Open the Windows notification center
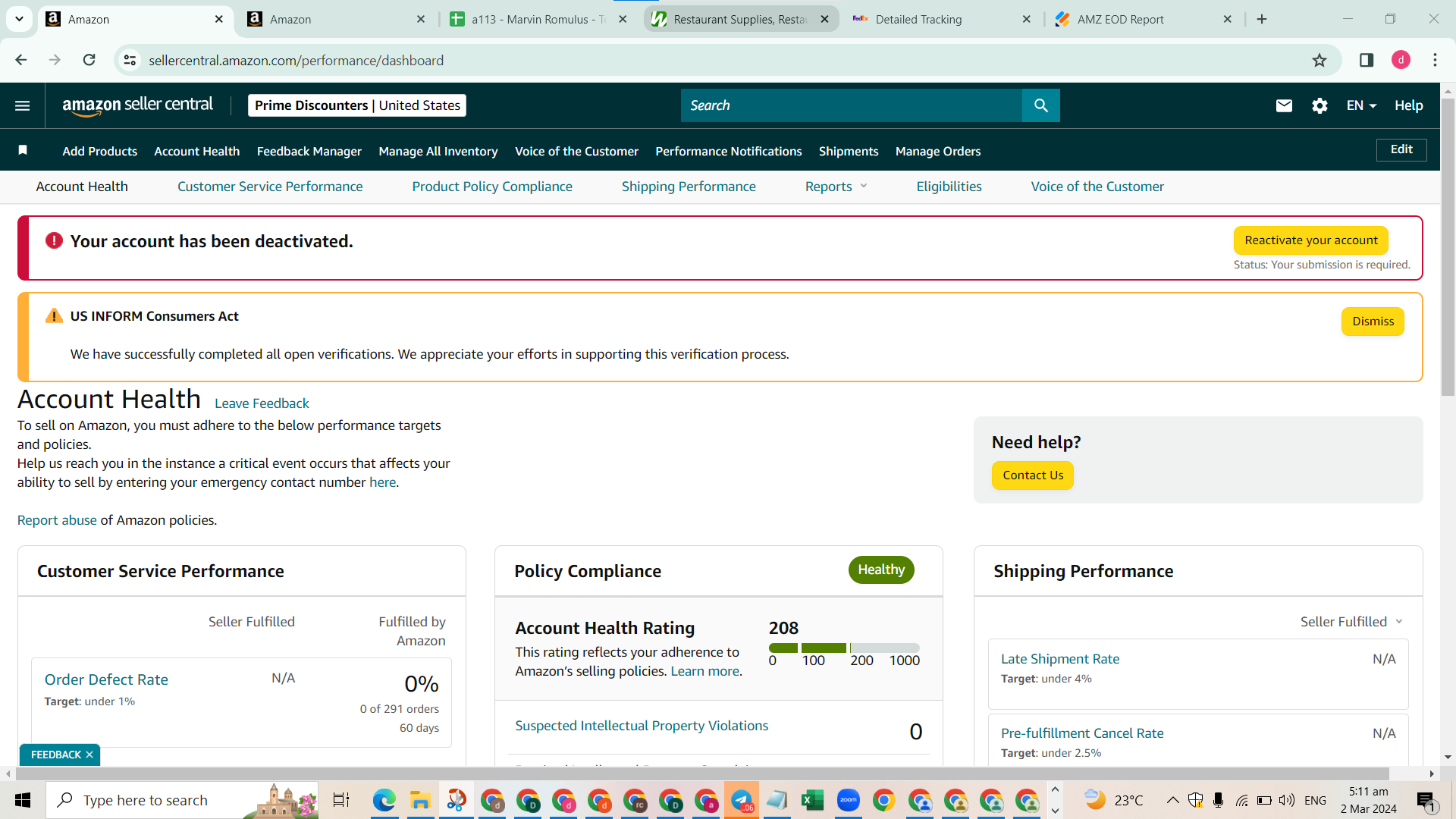 tap(1426, 800)
